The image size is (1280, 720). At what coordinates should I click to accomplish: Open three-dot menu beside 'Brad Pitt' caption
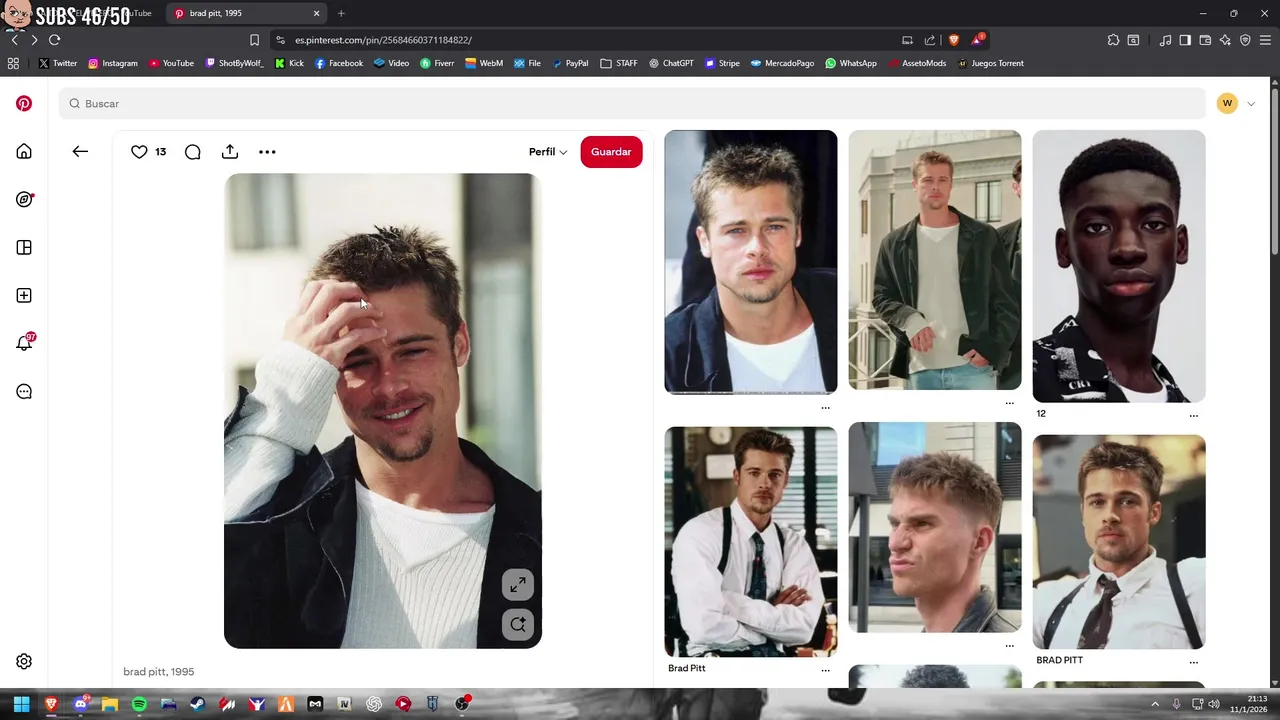pos(825,669)
